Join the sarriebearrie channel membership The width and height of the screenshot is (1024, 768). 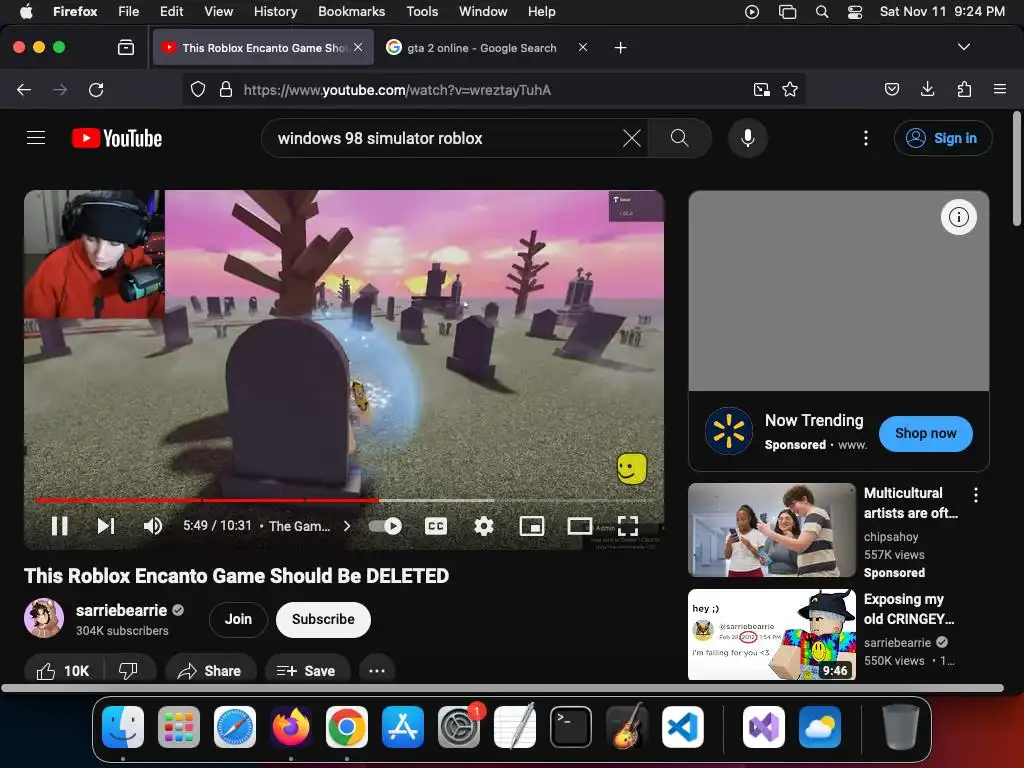point(238,619)
